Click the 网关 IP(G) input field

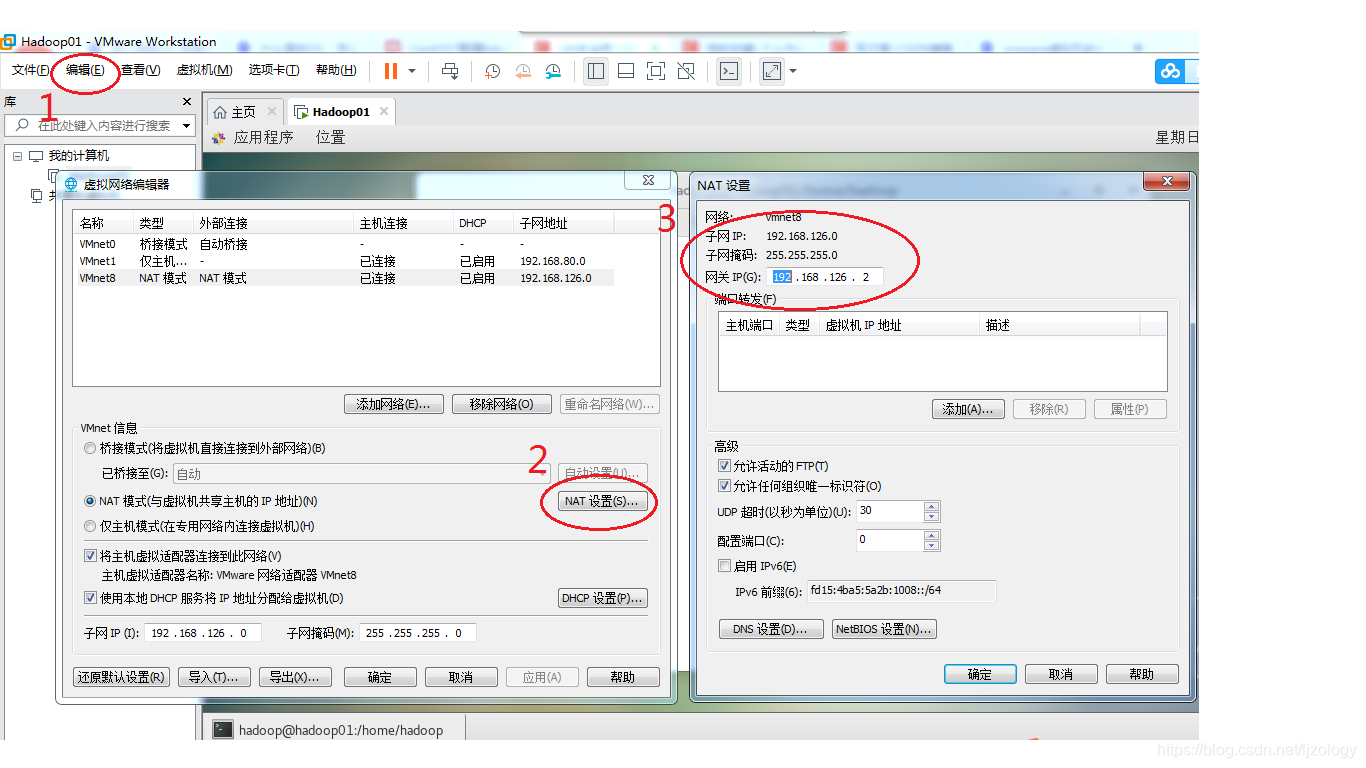click(825, 277)
